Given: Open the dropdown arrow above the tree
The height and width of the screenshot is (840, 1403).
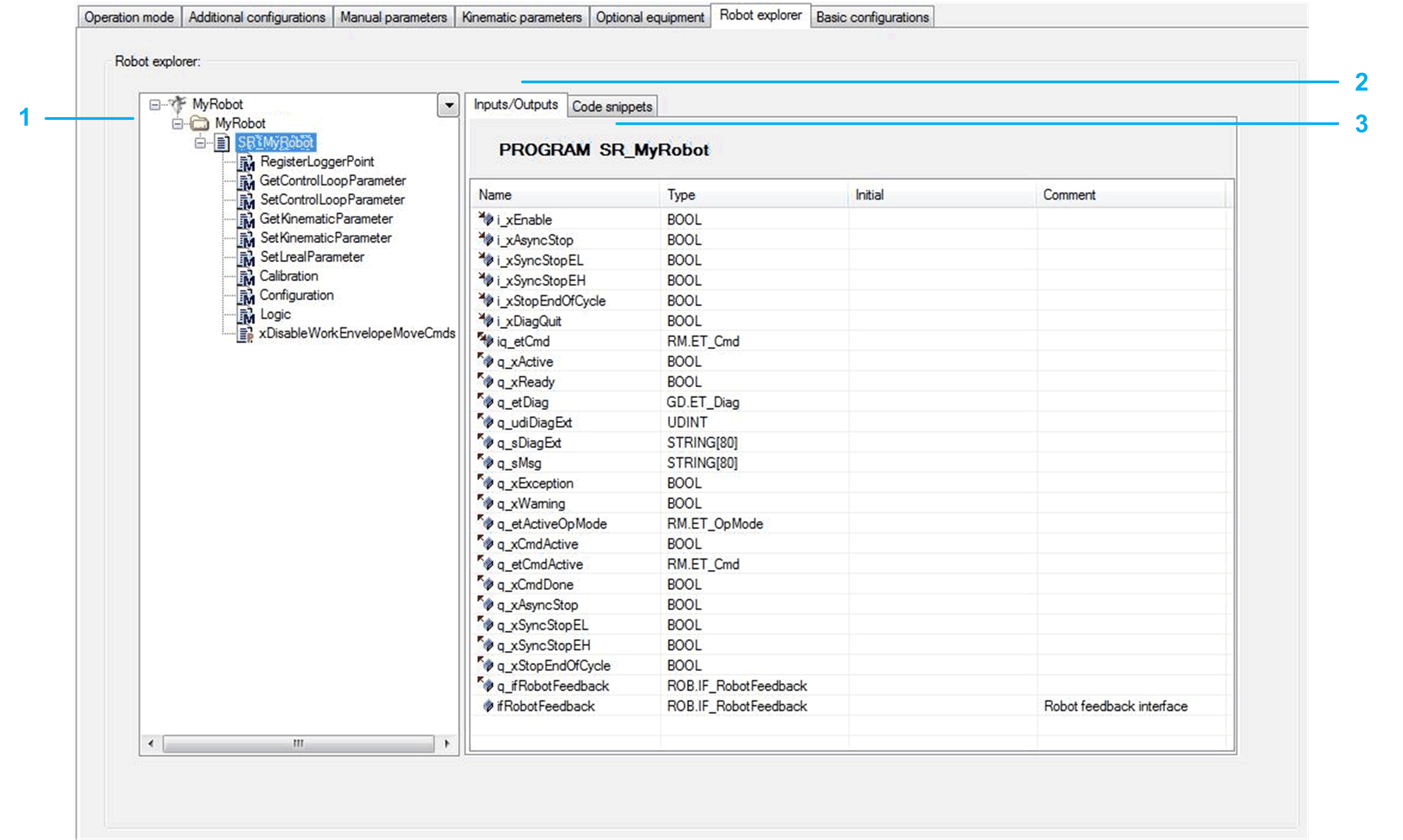Looking at the screenshot, I should tap(448, 105).
